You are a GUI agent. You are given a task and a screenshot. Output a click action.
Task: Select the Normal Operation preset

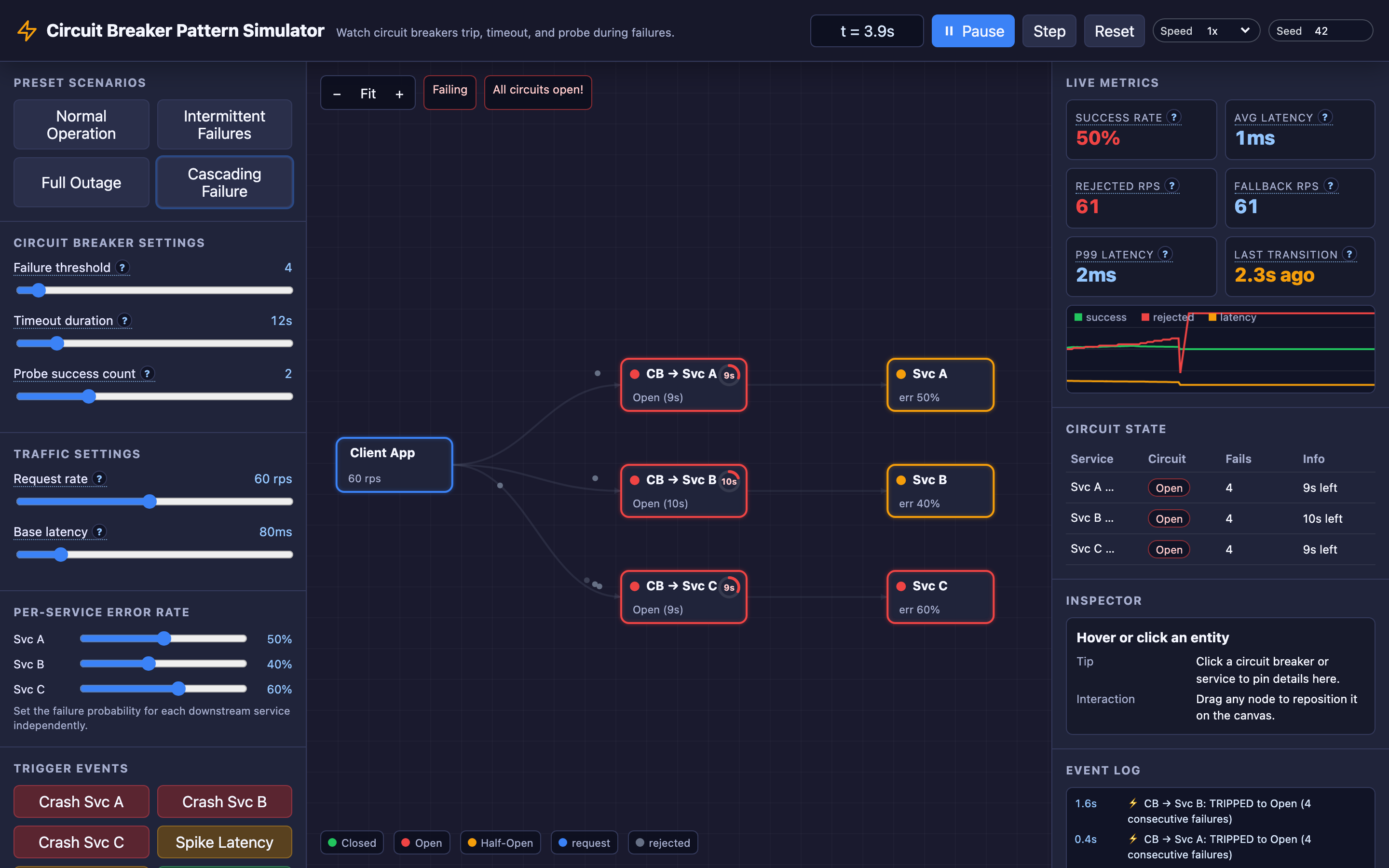(81, 124)
